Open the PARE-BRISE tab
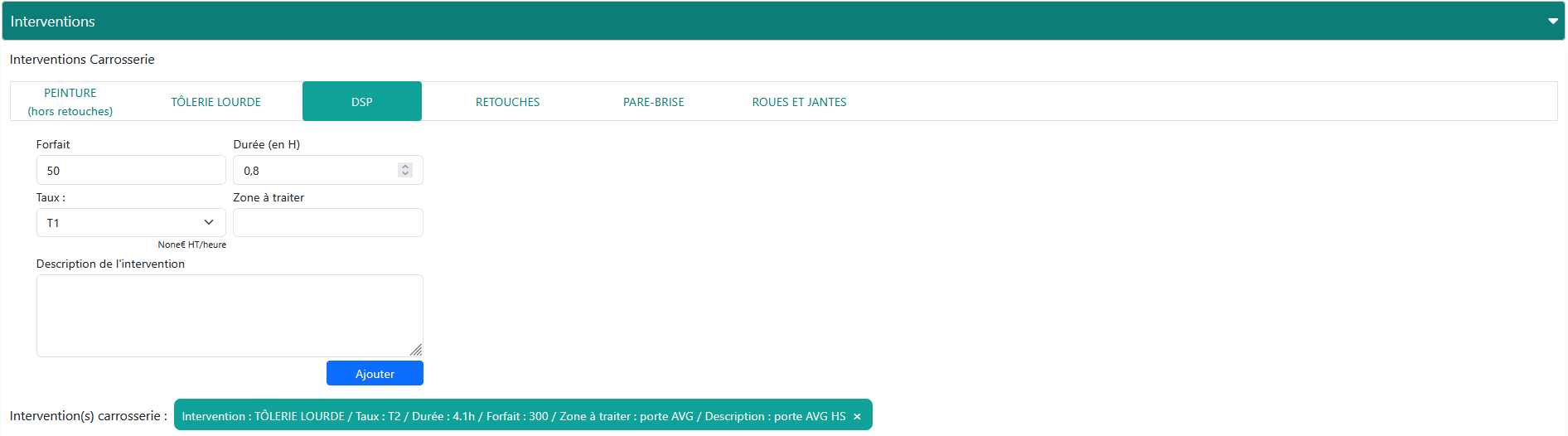1568x436 pixels. 653,102
